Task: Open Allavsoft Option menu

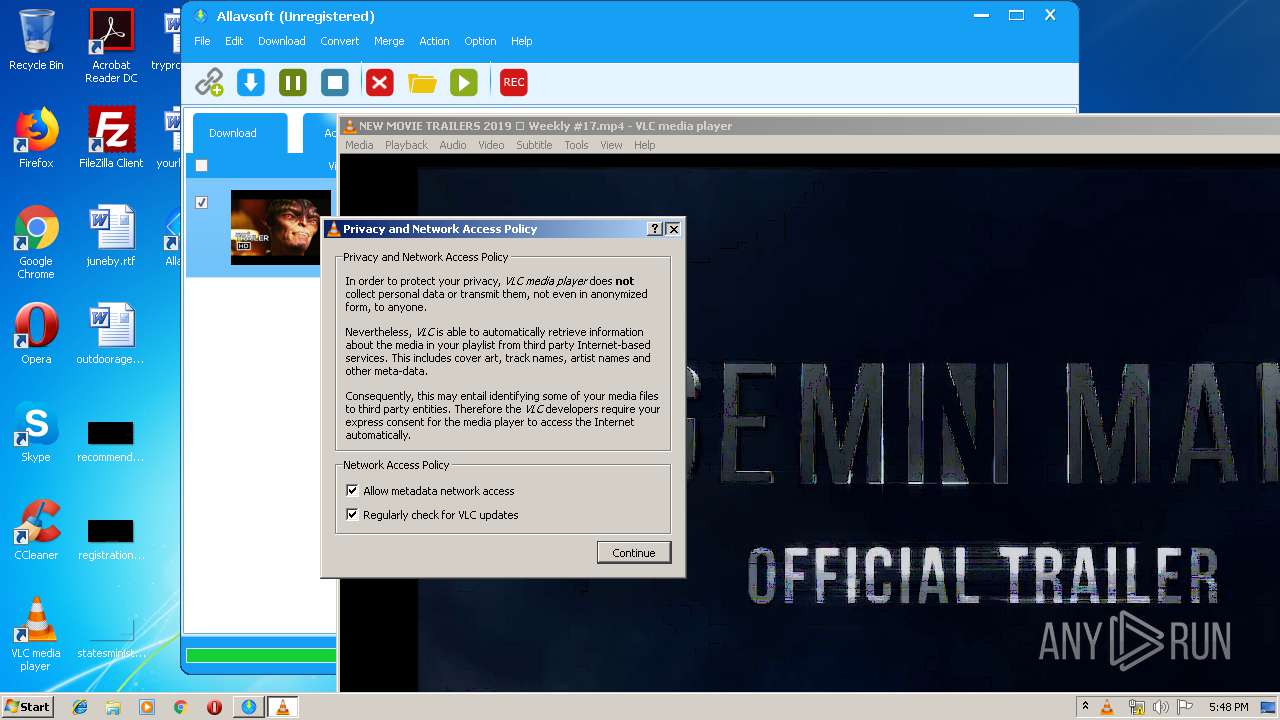Action: click(480, 41)
